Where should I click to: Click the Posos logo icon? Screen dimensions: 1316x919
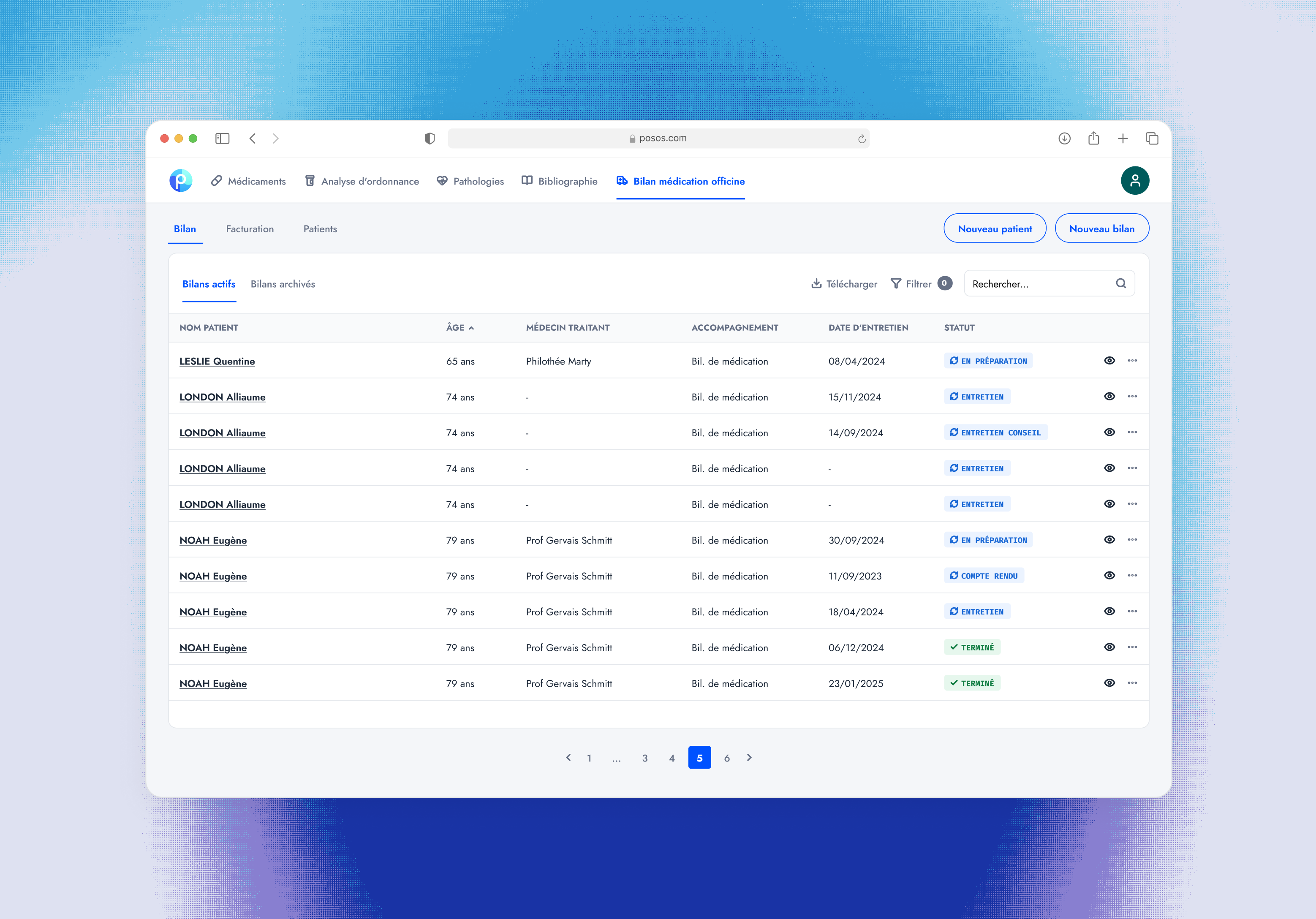point(181,181)
